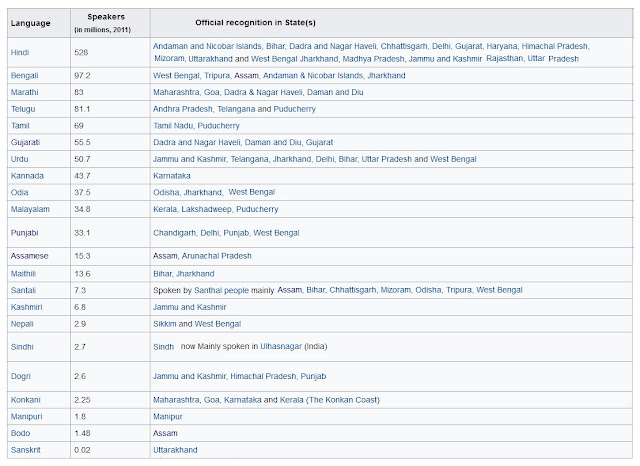Viewport: 640px width, 466px height.
Task: Open the Konkani language link
Action: pyautogui.click(x=25, y=400)
